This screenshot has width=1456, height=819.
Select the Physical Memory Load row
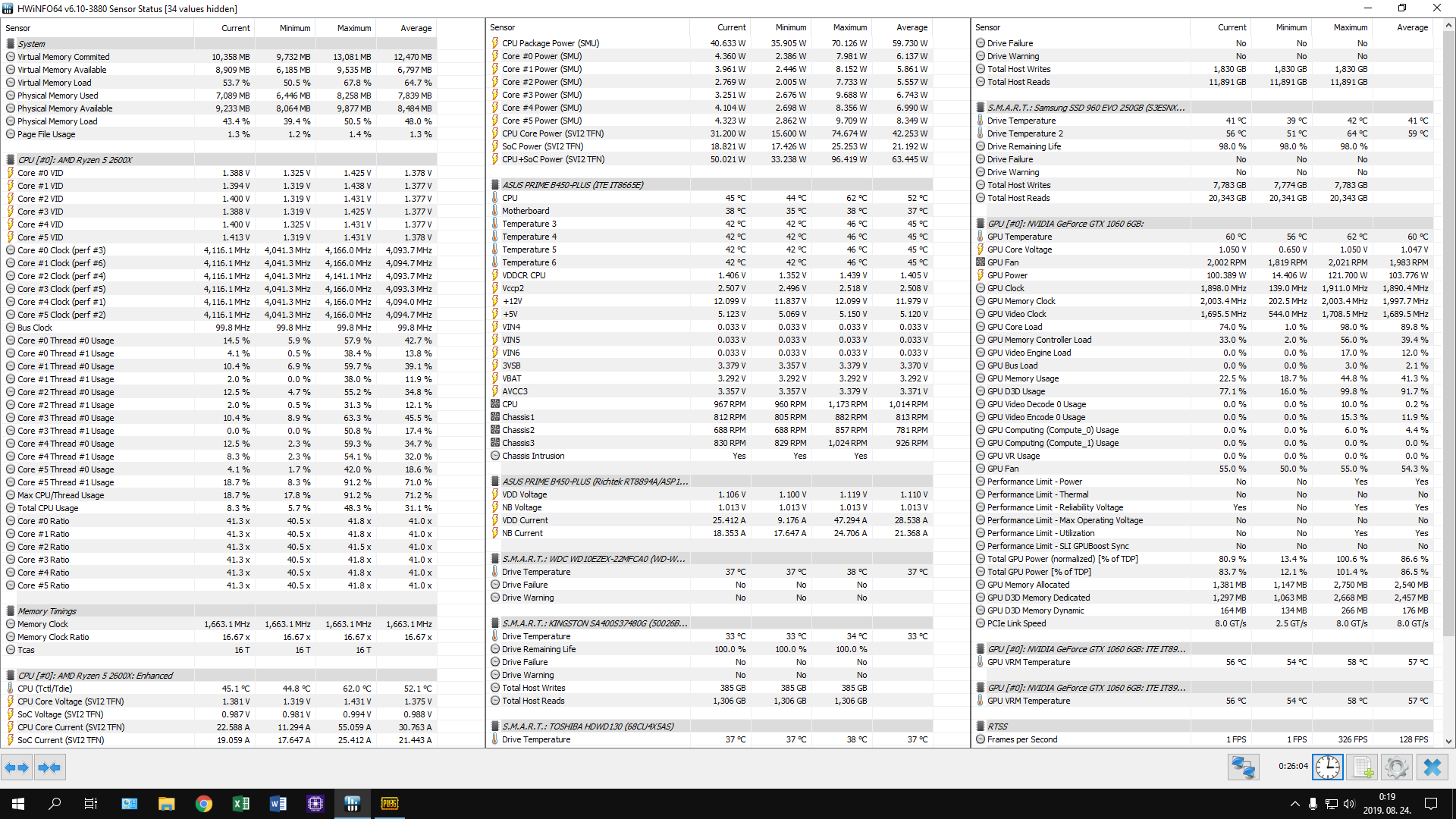pyautogui.click(x=218, y=121)
